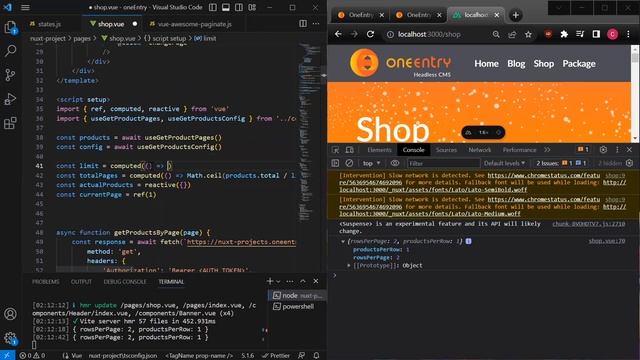This screenshot has height=360, width=640.
Task: Go back in the Chrome browser
Action: click(338, 34)
